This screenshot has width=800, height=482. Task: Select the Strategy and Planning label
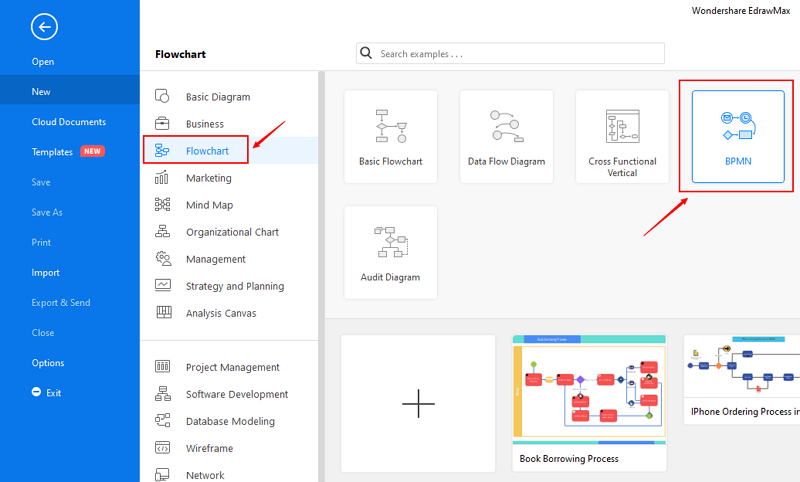click(235, 286)
